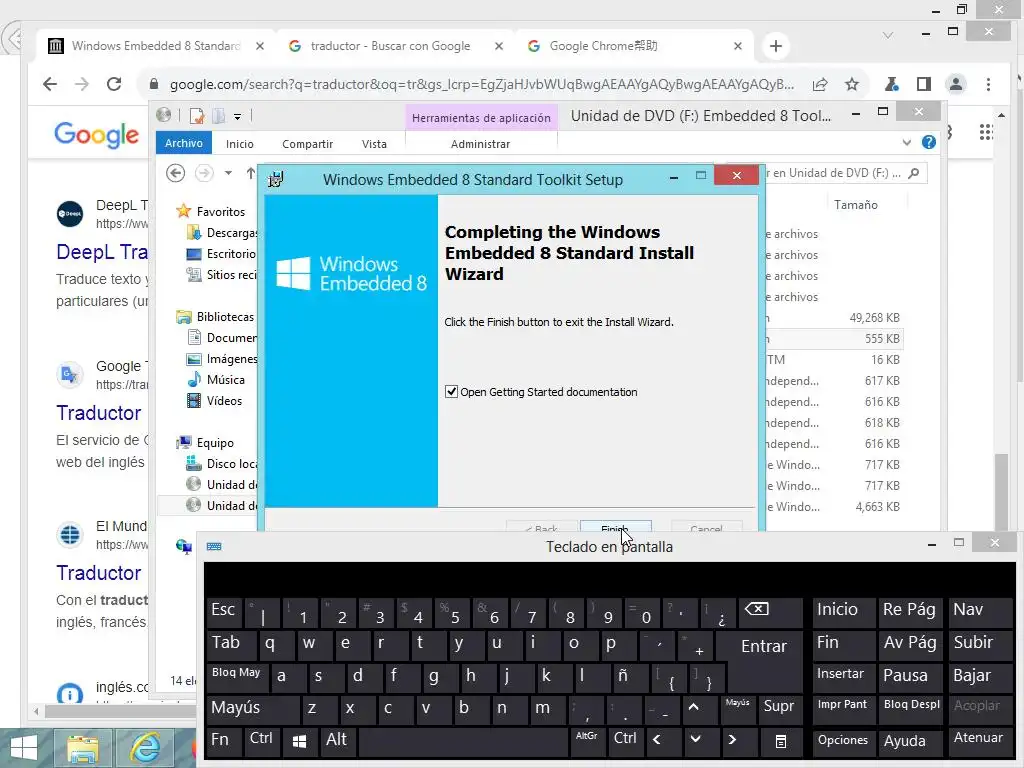The height and width of the screenshot is (768, 1024).
Task: Open the Explorer help question icon
Action: tap(929, 142)
